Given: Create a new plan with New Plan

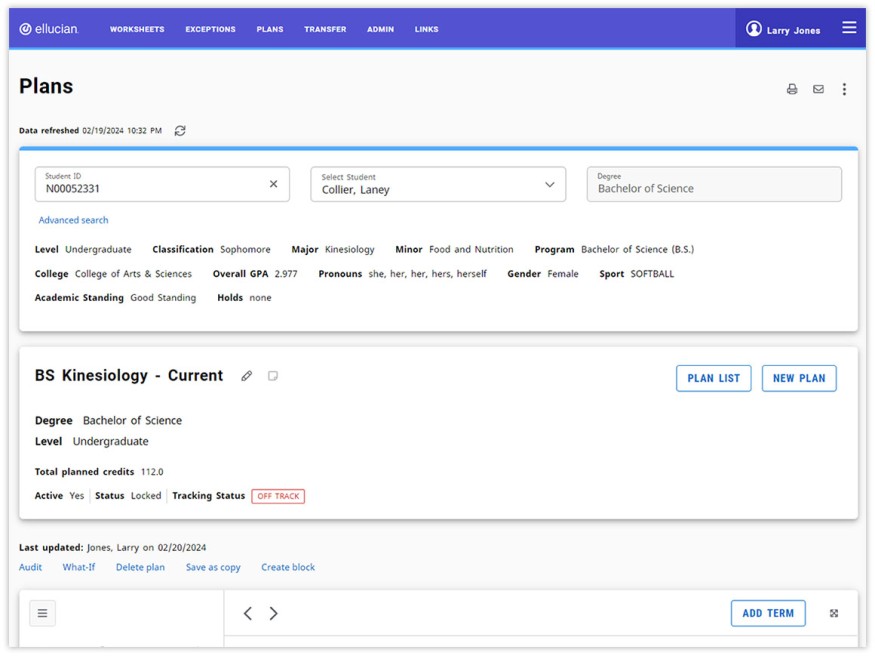Looking at the screenshot, I should [799, 378].
